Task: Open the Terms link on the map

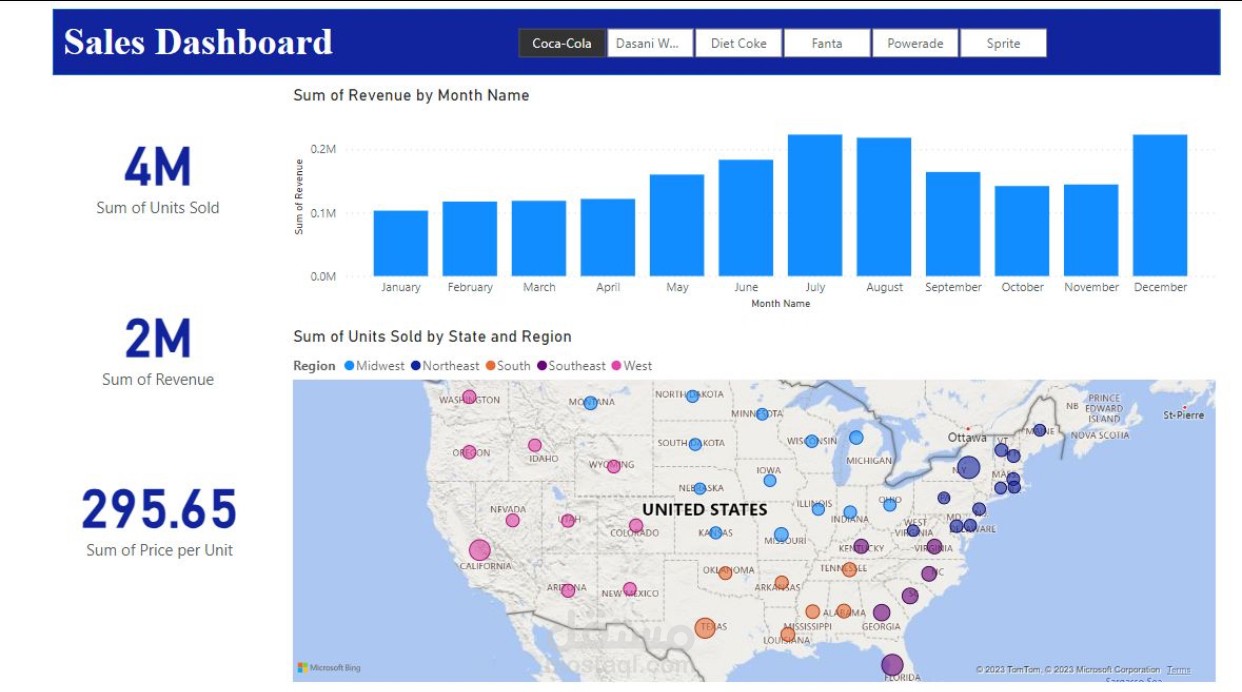Action: (1178, 670)
